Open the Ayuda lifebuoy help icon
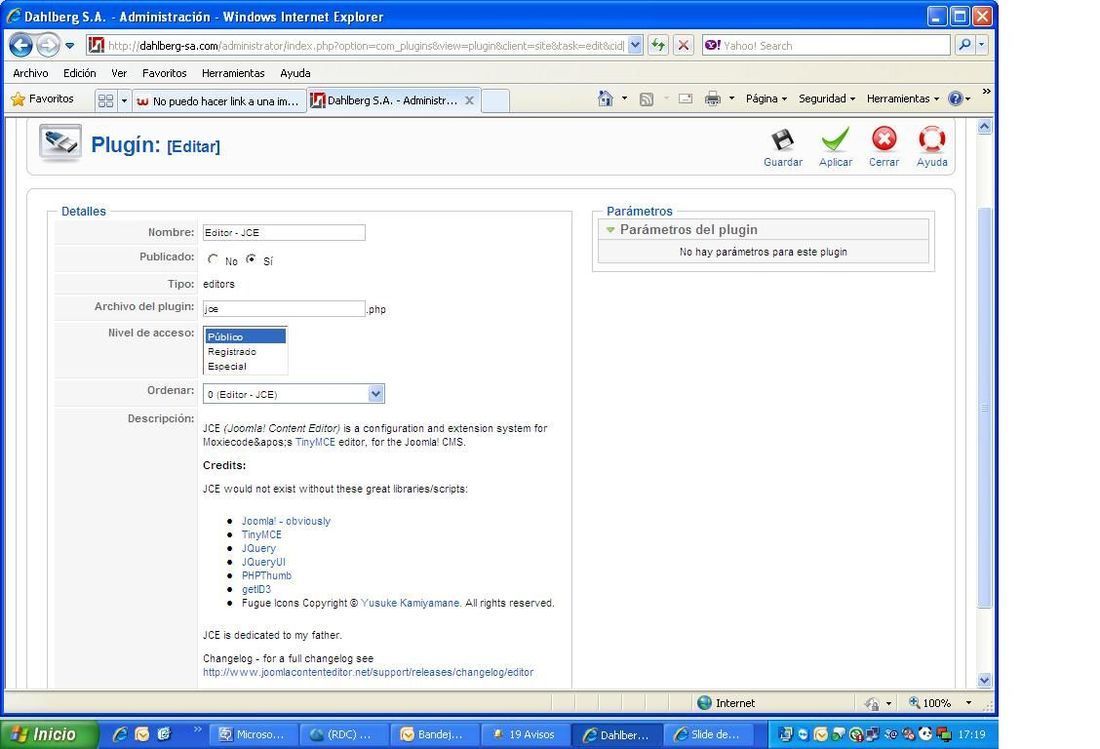This screenshot has height=749, width=1100. point(932,139)
